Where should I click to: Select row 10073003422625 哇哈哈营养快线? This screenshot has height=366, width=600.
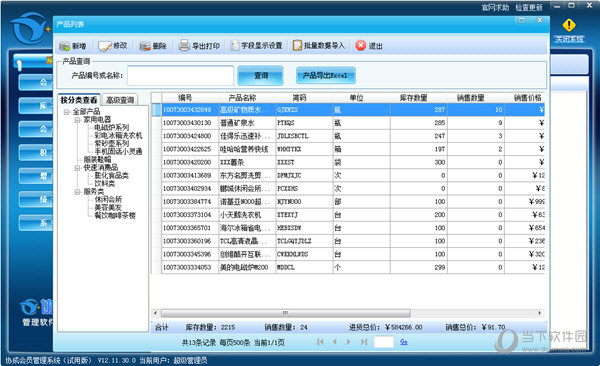coord(348,149)
